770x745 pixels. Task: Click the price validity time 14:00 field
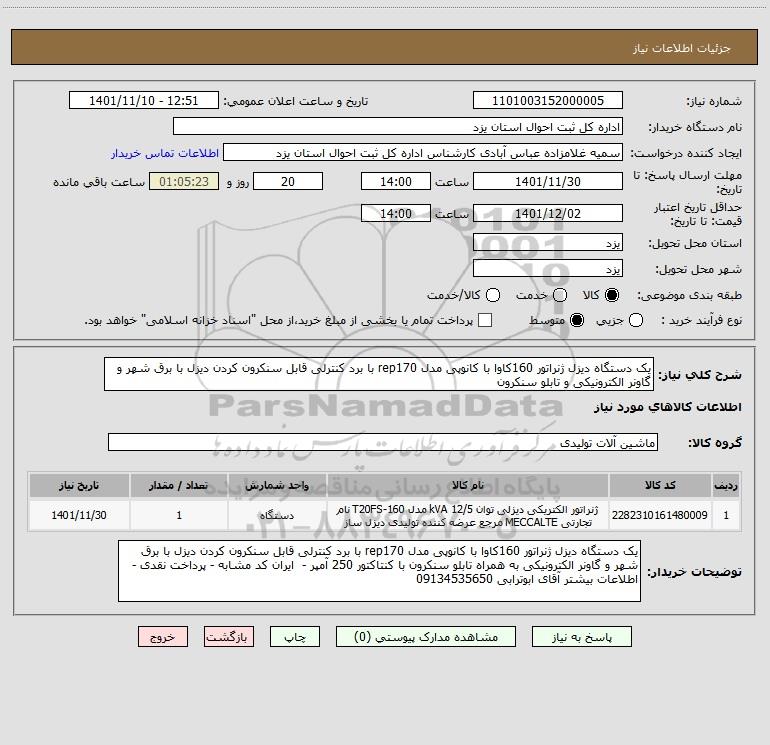pyautogui.click(x=396, y=213)
